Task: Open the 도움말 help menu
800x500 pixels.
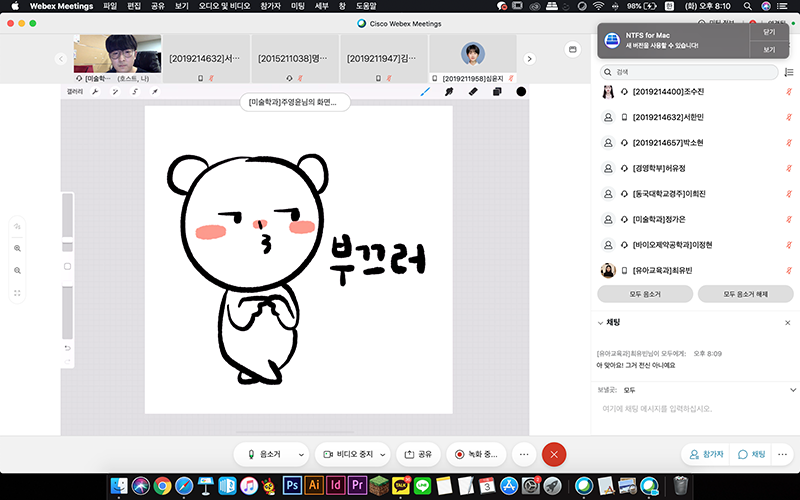Action: (366, 6)
